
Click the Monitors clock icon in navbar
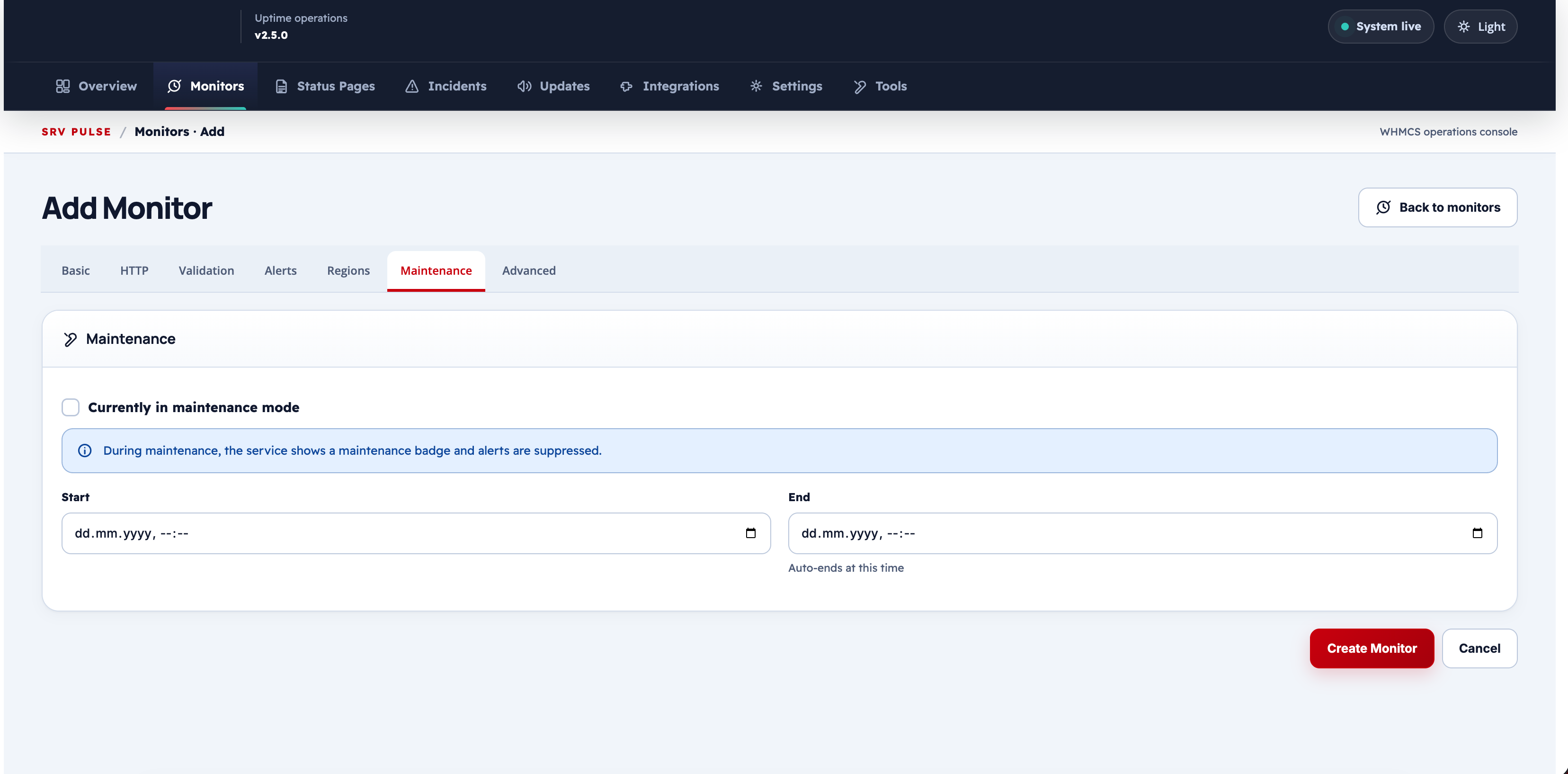click(x=174, y=87)
